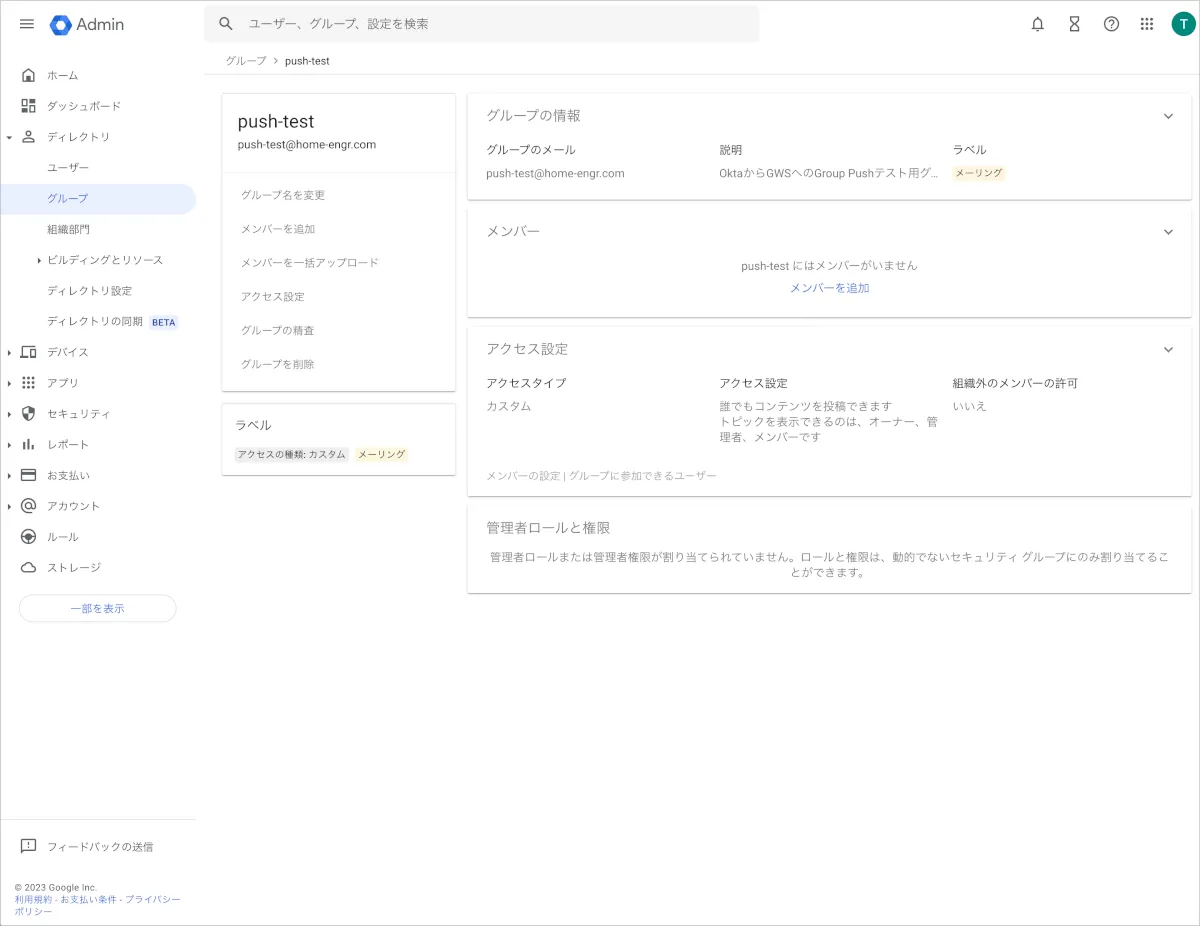Expand ビルディングとリソース in sidebar
1200x926 pixels.
click(39, 260)
